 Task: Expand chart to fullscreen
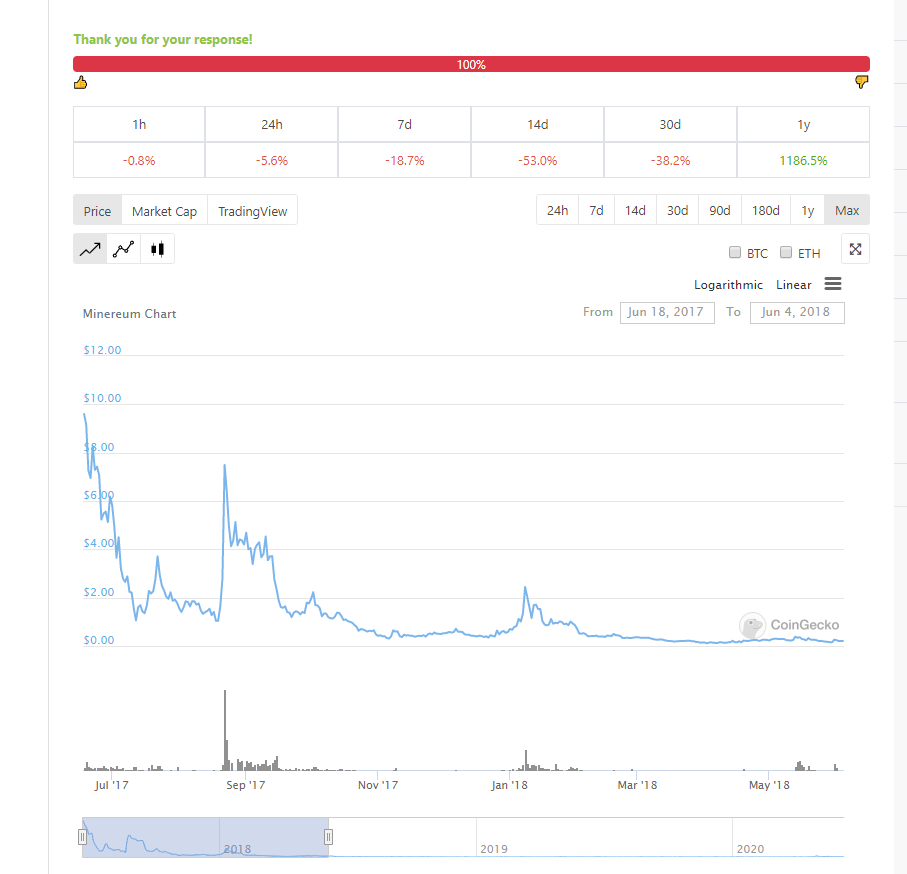tap(856, 249)
